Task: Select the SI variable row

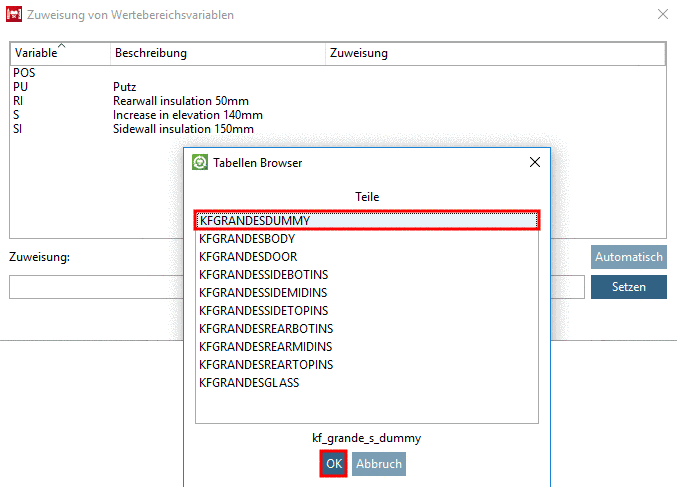Action: pos(338,129)
